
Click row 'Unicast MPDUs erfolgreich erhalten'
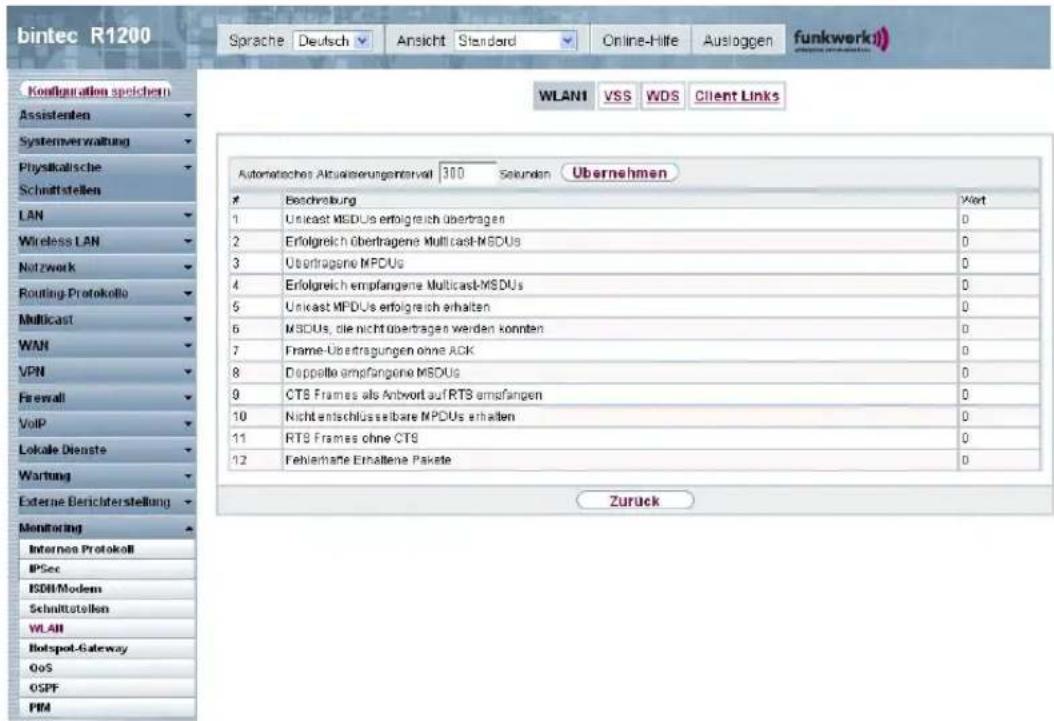[x=634, y=307]
